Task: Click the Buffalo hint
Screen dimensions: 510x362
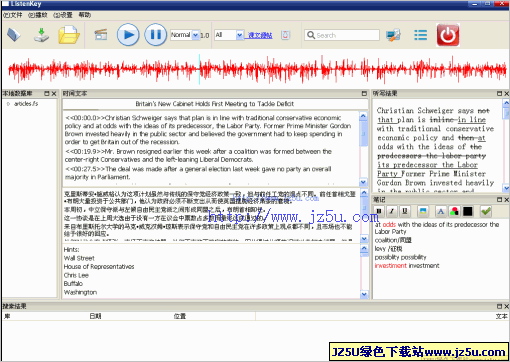Action: [x=73, y=284]
